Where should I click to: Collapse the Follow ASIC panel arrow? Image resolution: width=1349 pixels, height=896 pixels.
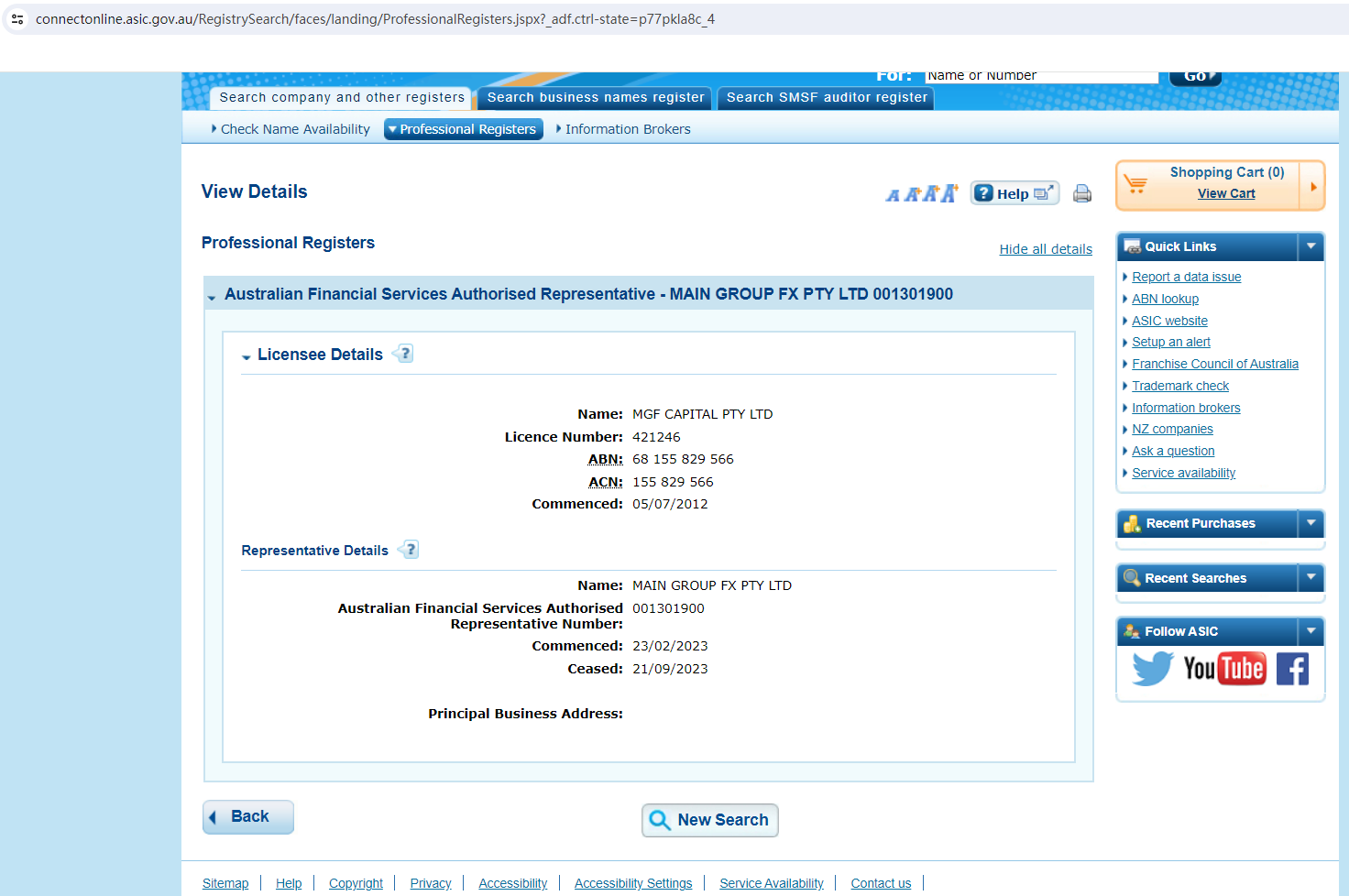click(x=1311, y=631)
